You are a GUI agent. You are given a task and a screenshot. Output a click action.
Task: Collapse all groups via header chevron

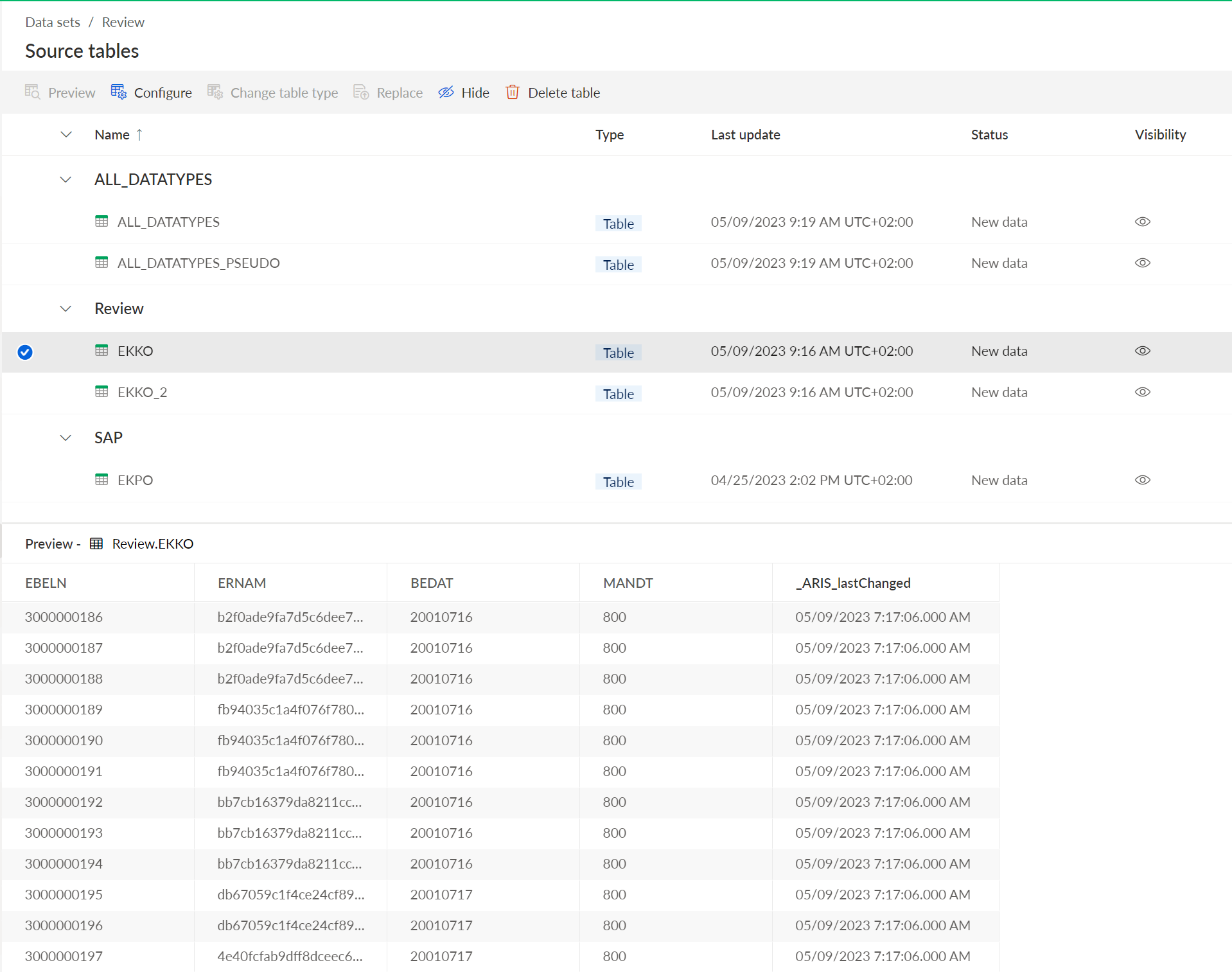click(66, 134)
